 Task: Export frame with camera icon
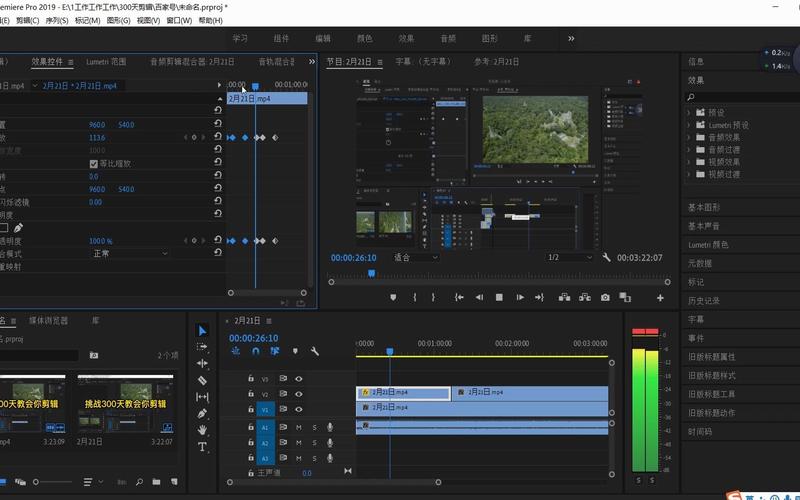coord(605,297)
